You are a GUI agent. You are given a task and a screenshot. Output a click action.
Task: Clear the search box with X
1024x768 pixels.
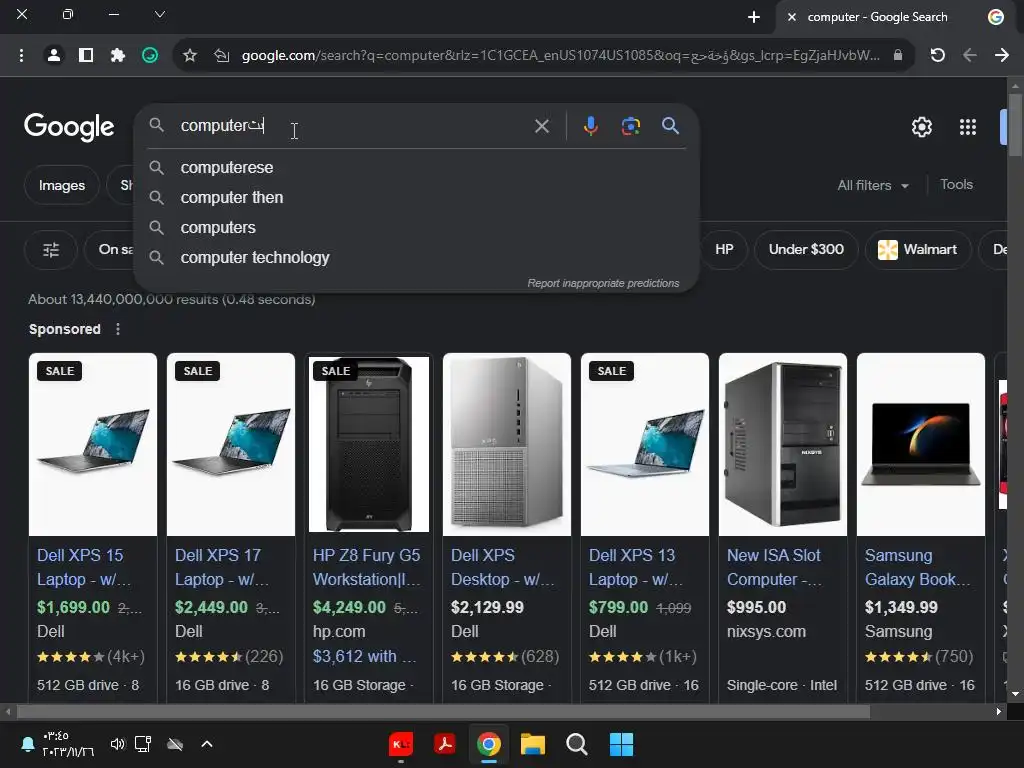[541, 126]
